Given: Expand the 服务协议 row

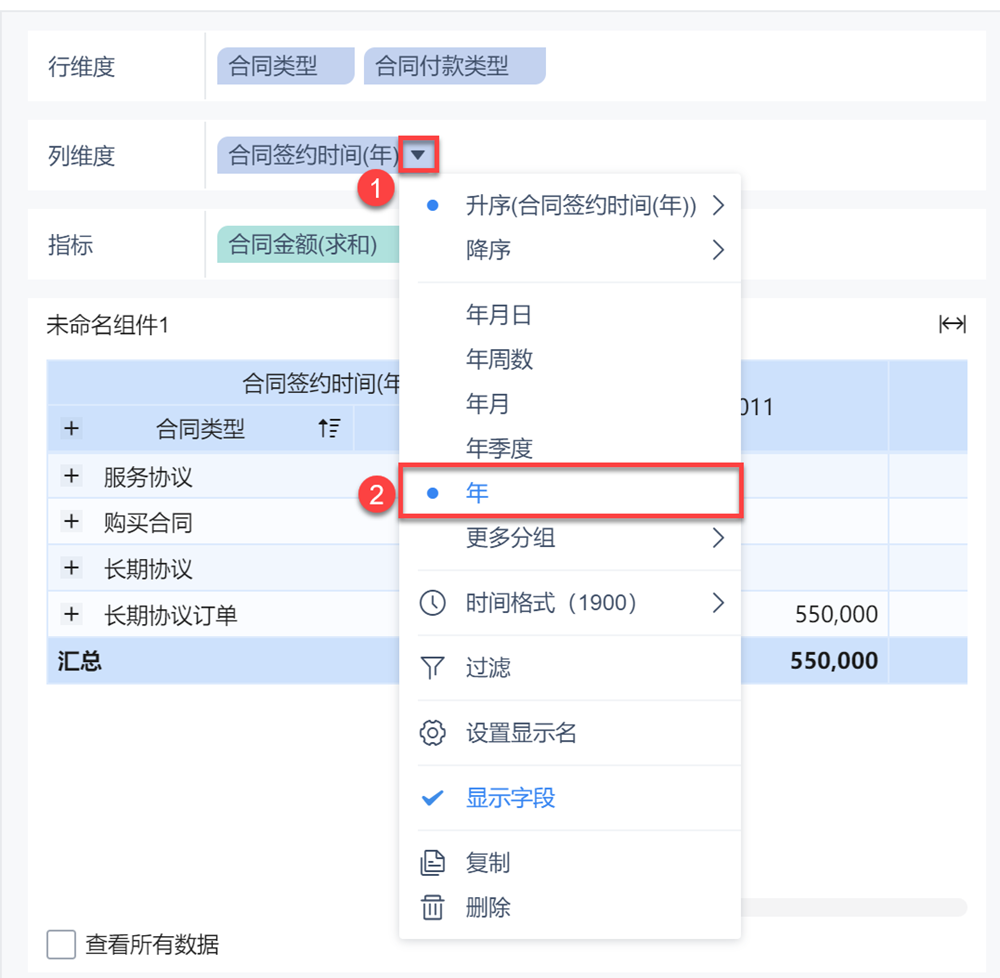Looking at the screenshot, I should click(x=71, y=477).
